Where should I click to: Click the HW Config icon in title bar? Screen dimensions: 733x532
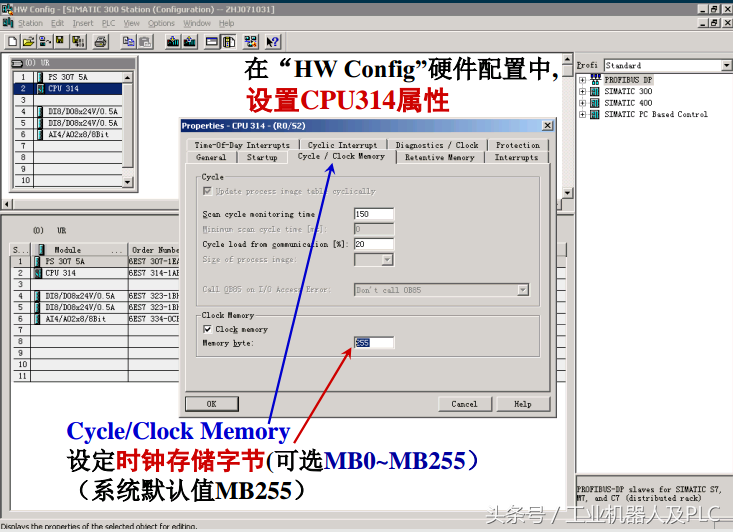7,8
